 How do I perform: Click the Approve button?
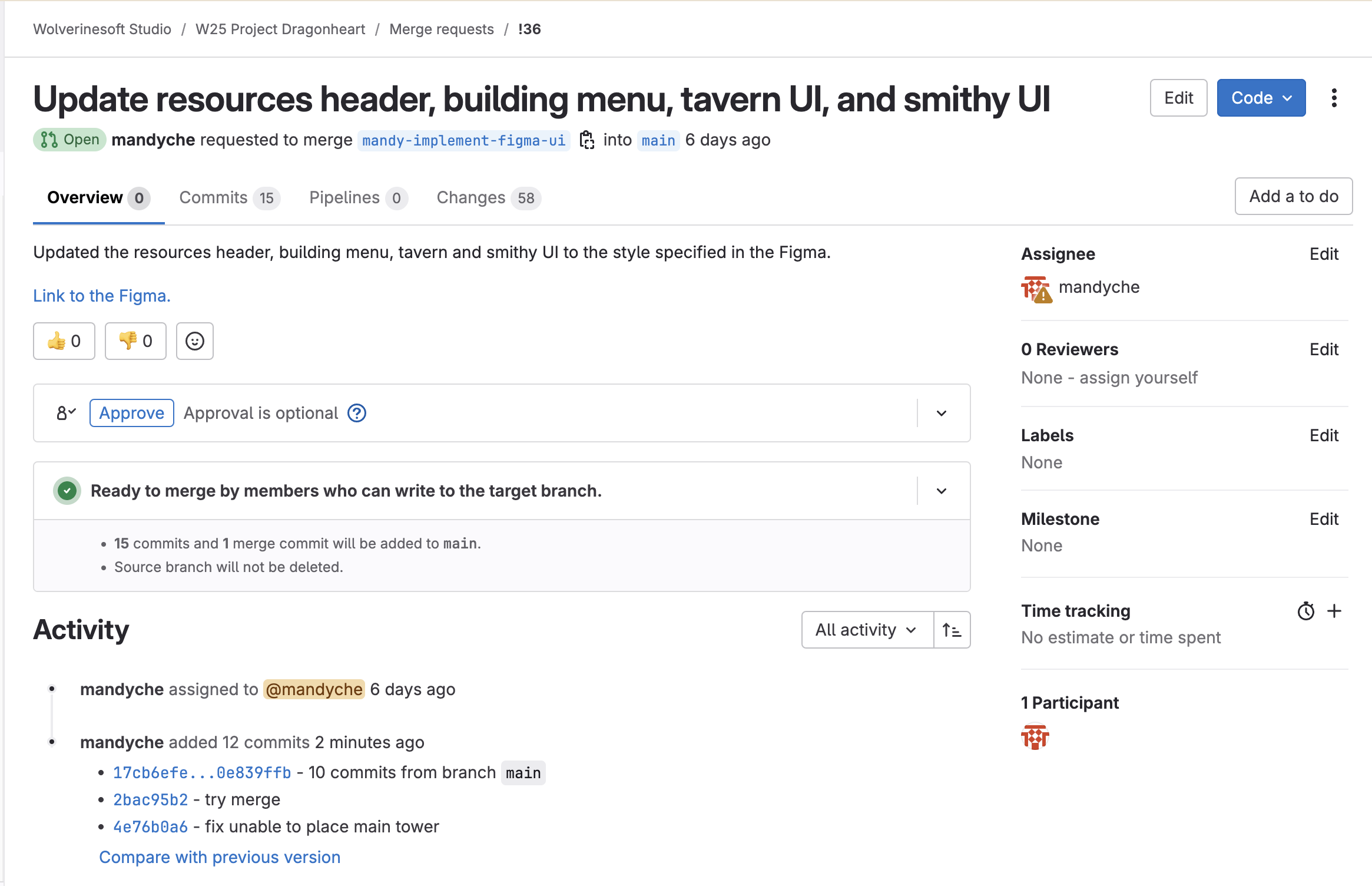pos(132,413)
